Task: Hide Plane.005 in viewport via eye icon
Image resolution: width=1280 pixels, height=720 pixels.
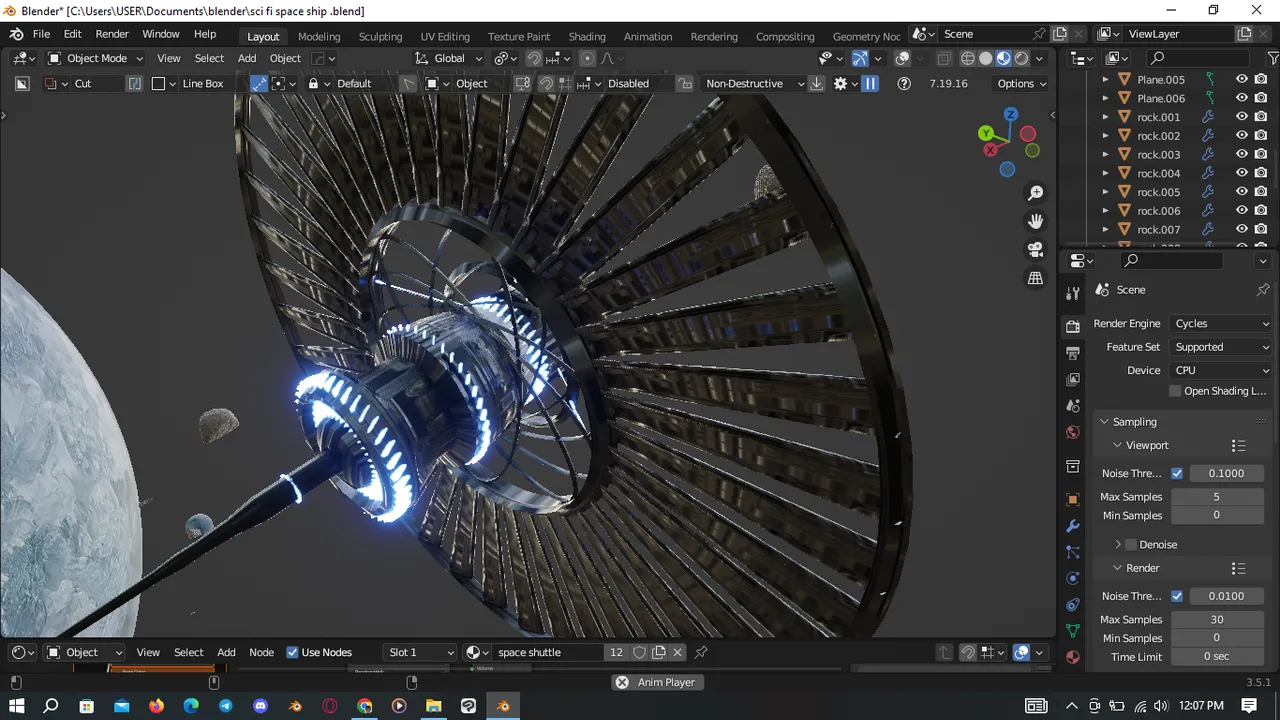Action: click(x=1242, y=79)
